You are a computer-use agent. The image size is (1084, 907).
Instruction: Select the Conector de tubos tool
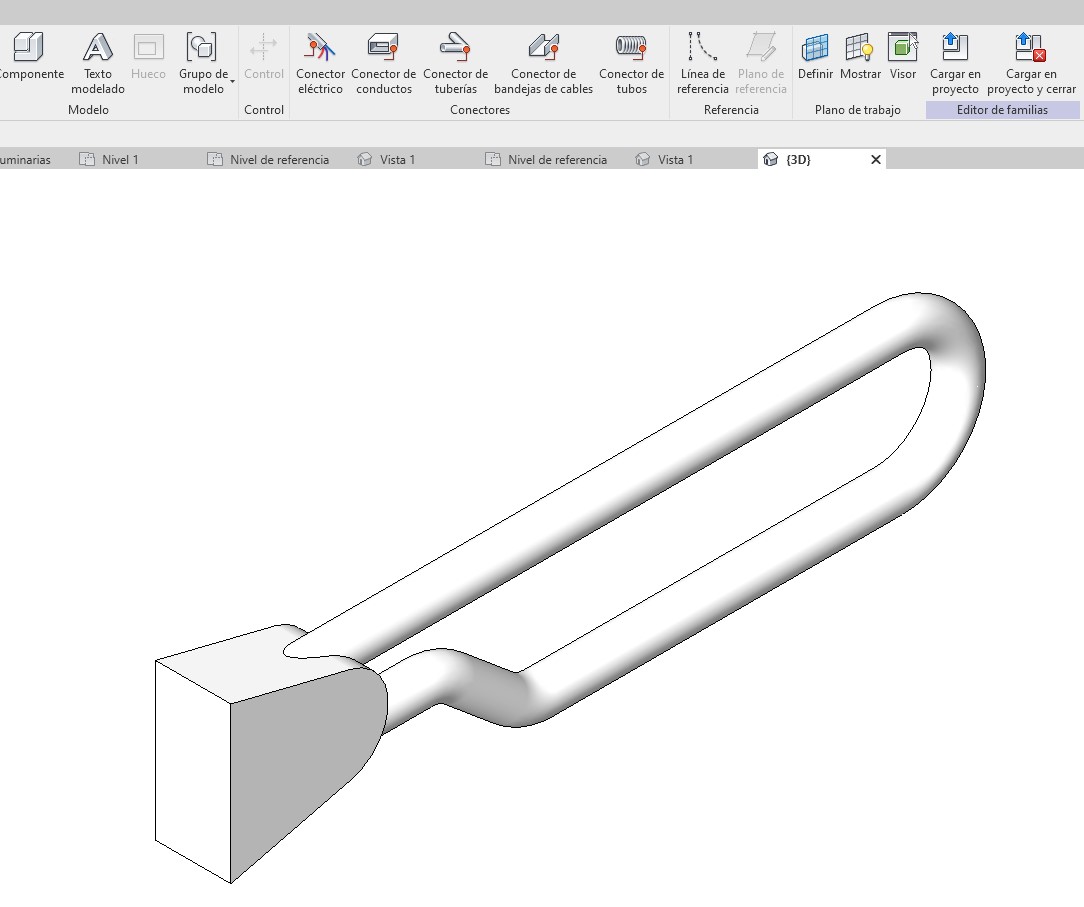point(631,48)
